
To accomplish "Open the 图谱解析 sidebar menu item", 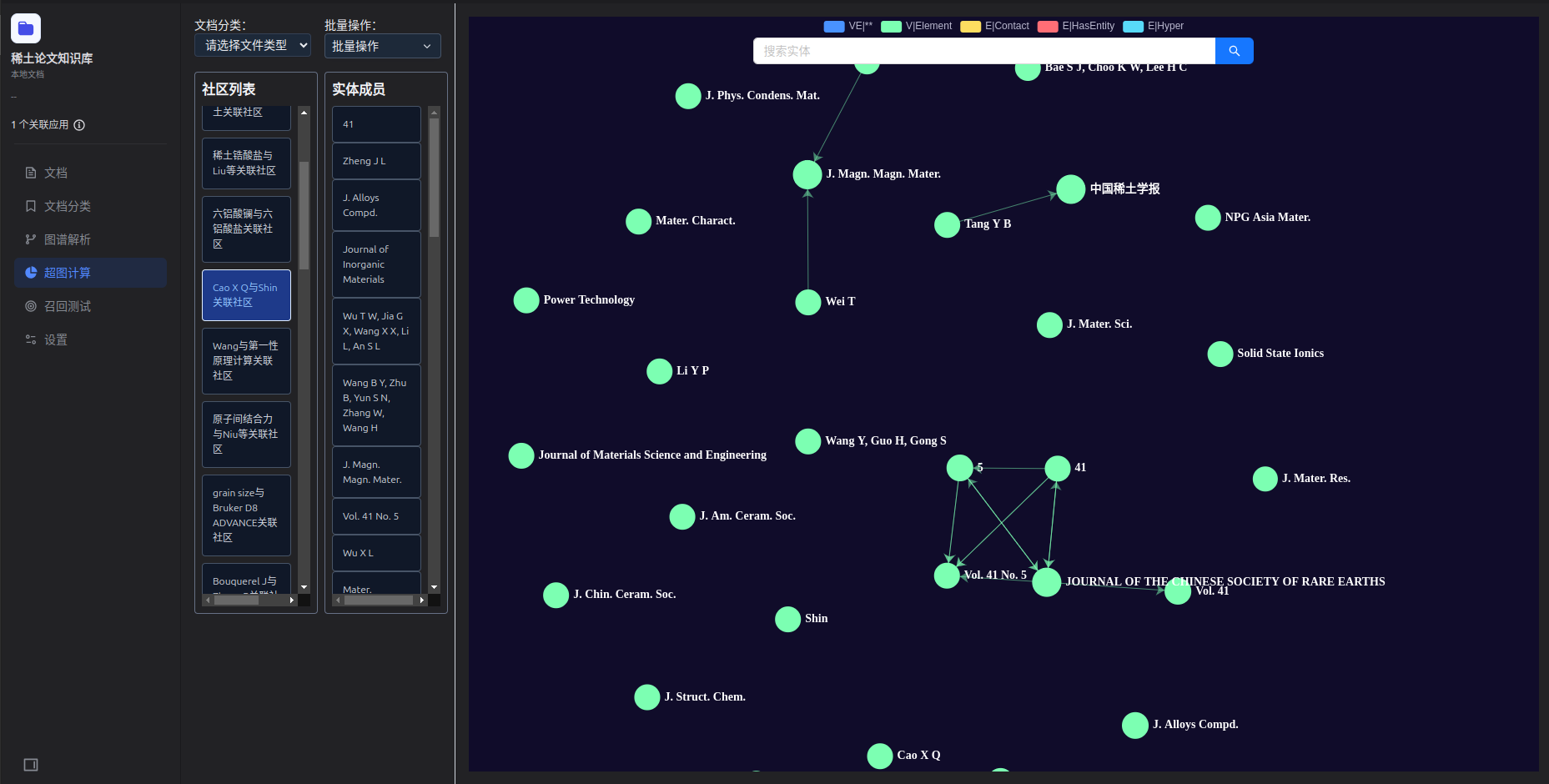I will pos(90,239).
